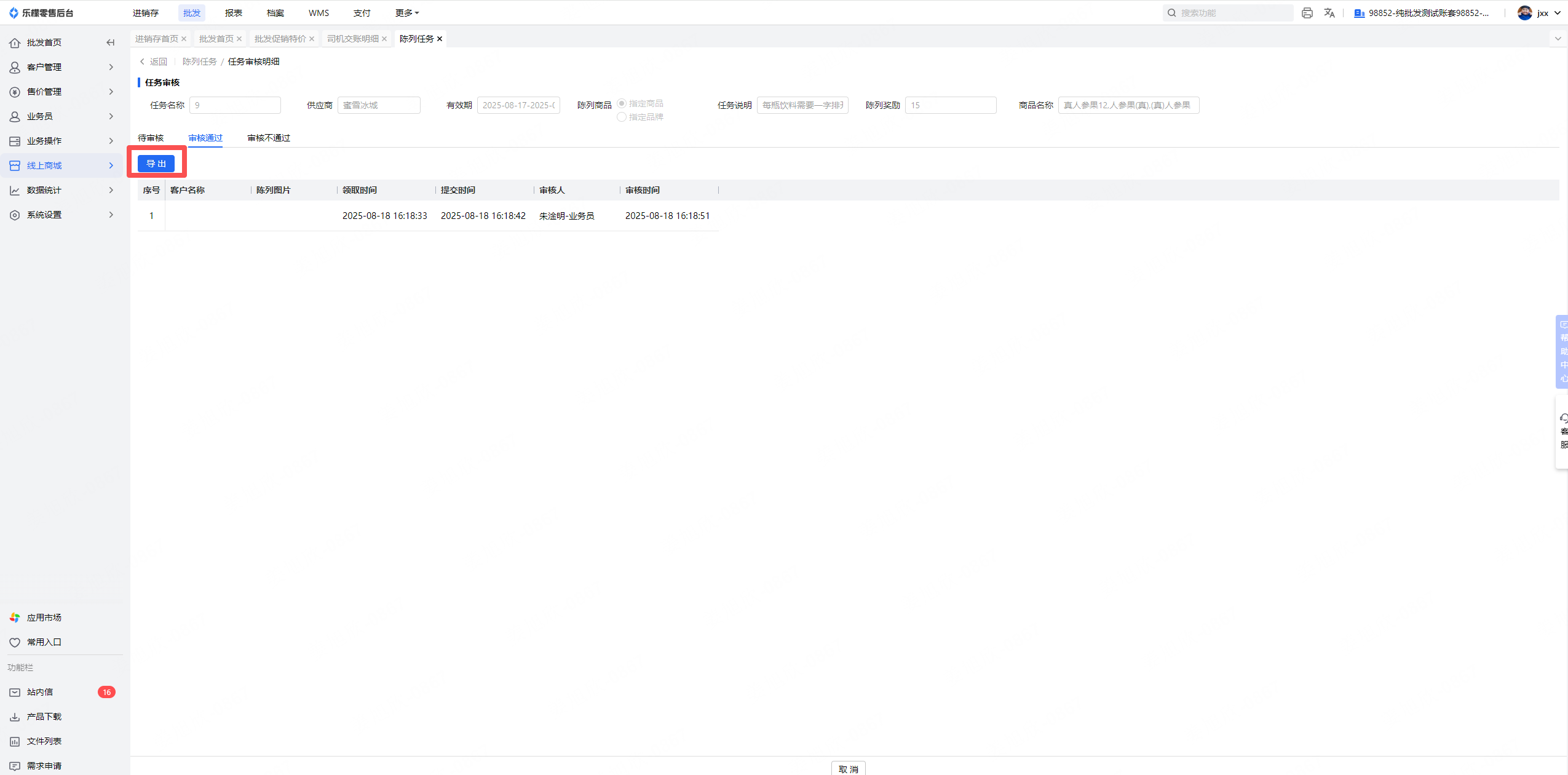Image resolution: width=1568 pixels, height=775 pixels.
Task: Click the 导出 export button
Action: 156,164
